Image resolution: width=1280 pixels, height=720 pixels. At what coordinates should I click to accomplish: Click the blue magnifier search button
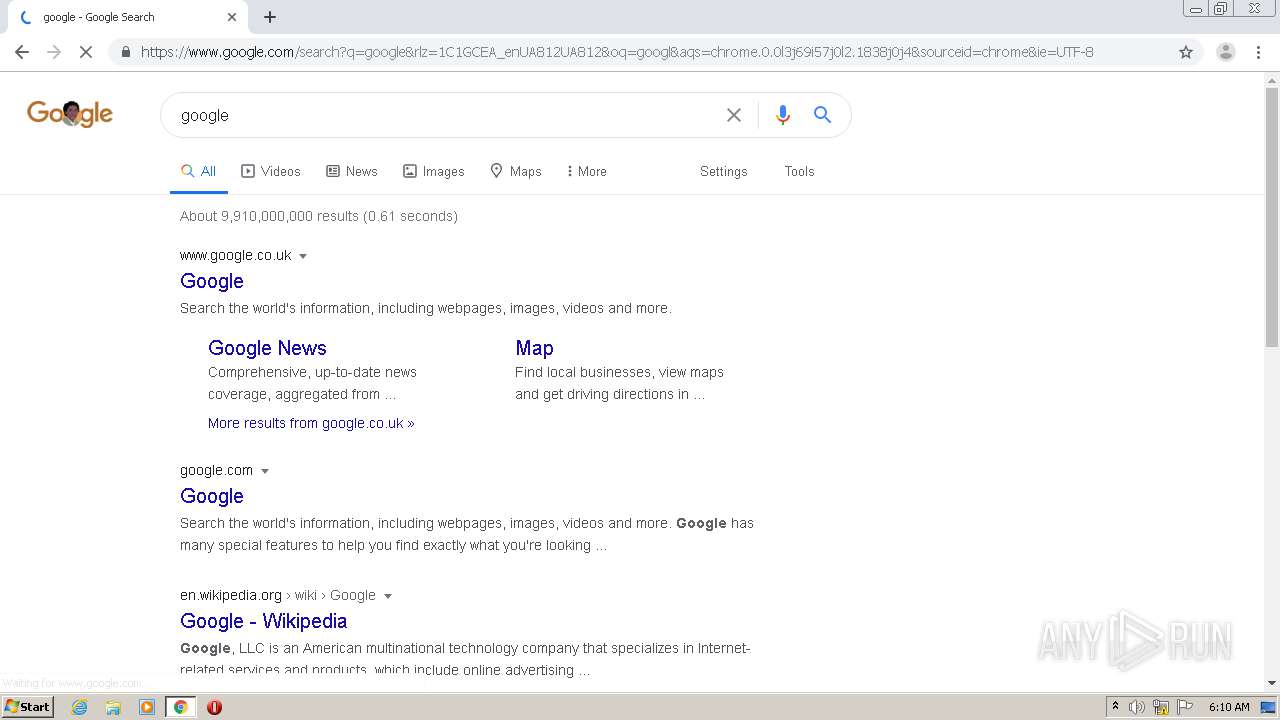click(822, 115)
